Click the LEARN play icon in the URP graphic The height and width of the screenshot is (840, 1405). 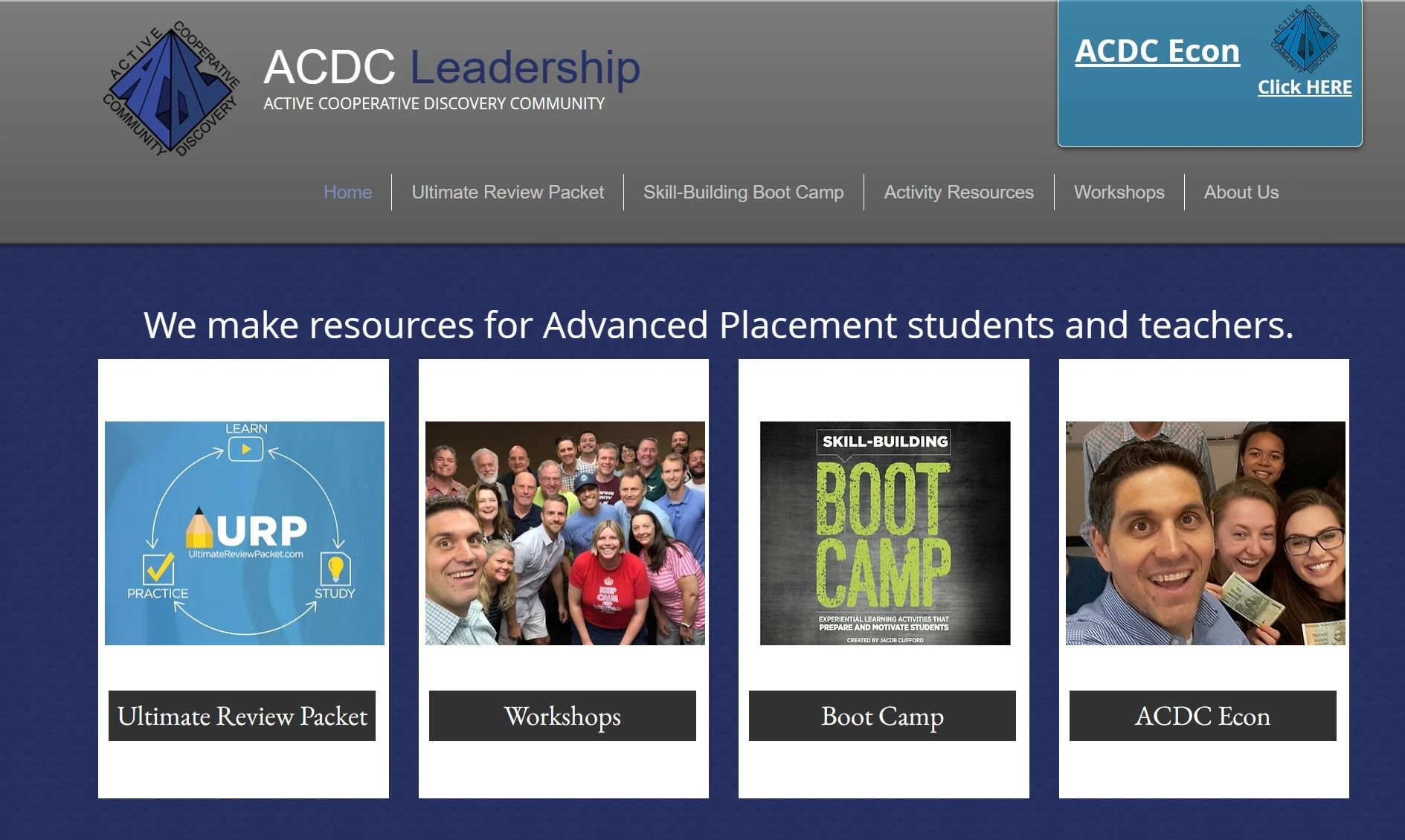245,449
